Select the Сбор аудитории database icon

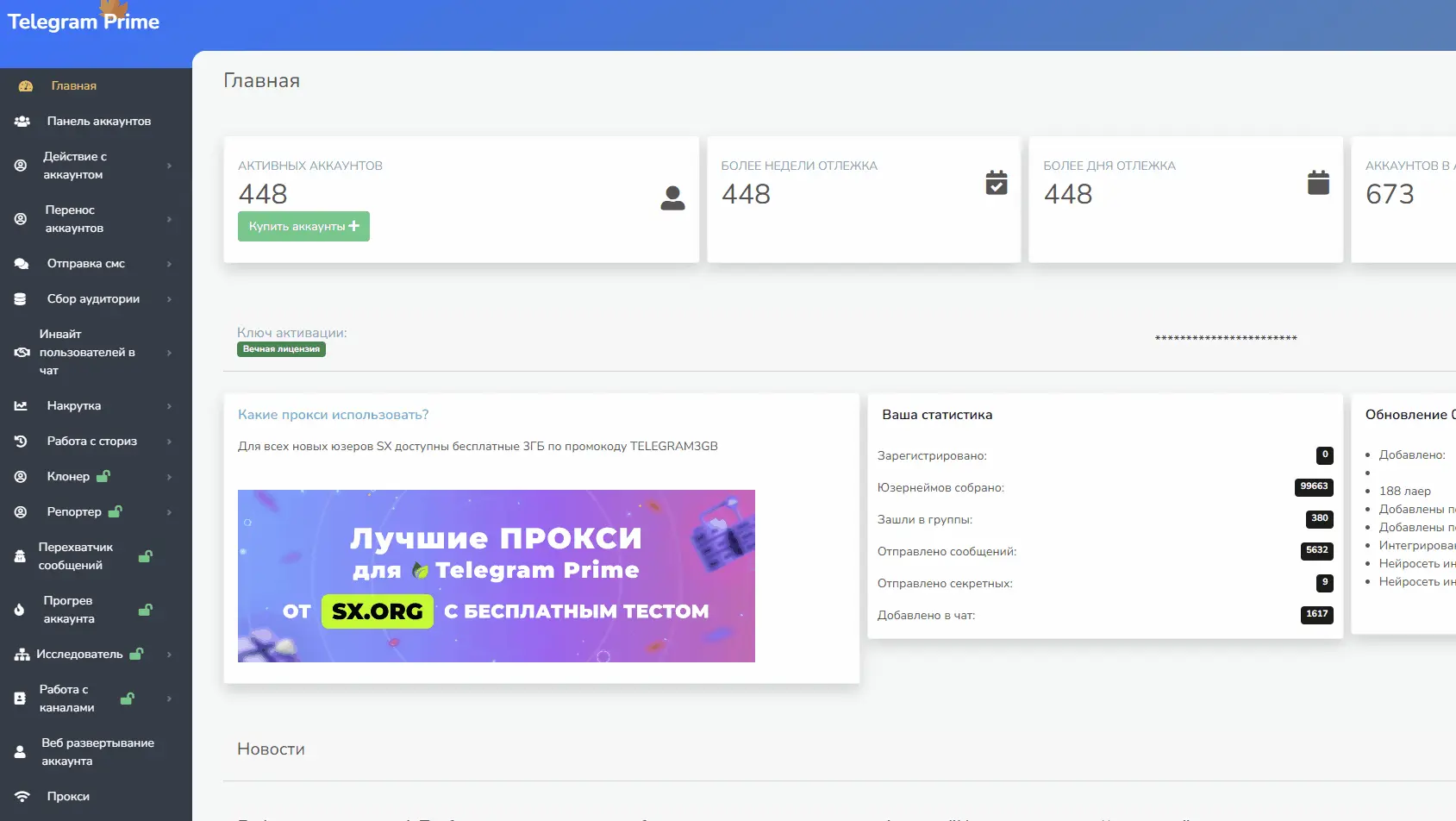pos(20,298)
